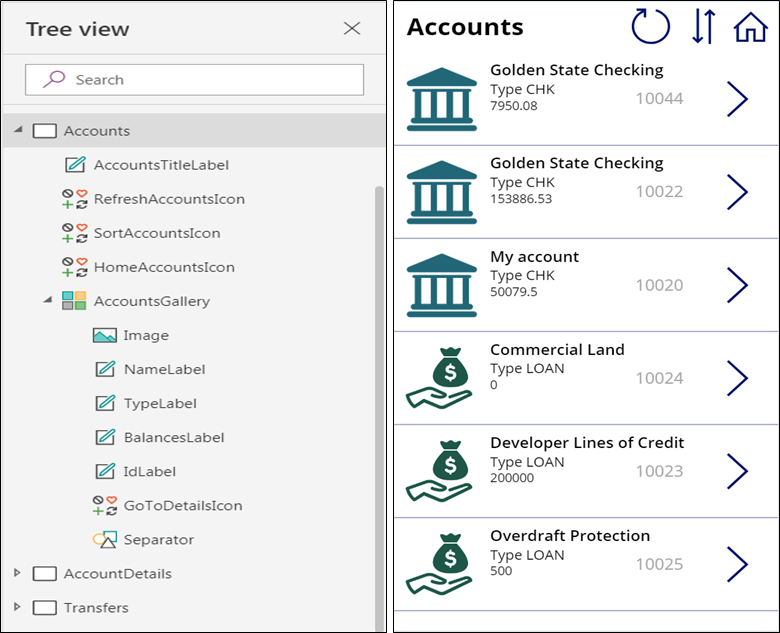Click the gallery icon beside AccountsGallery
This screenshot has height=633, width=780.
coord(74,301)
